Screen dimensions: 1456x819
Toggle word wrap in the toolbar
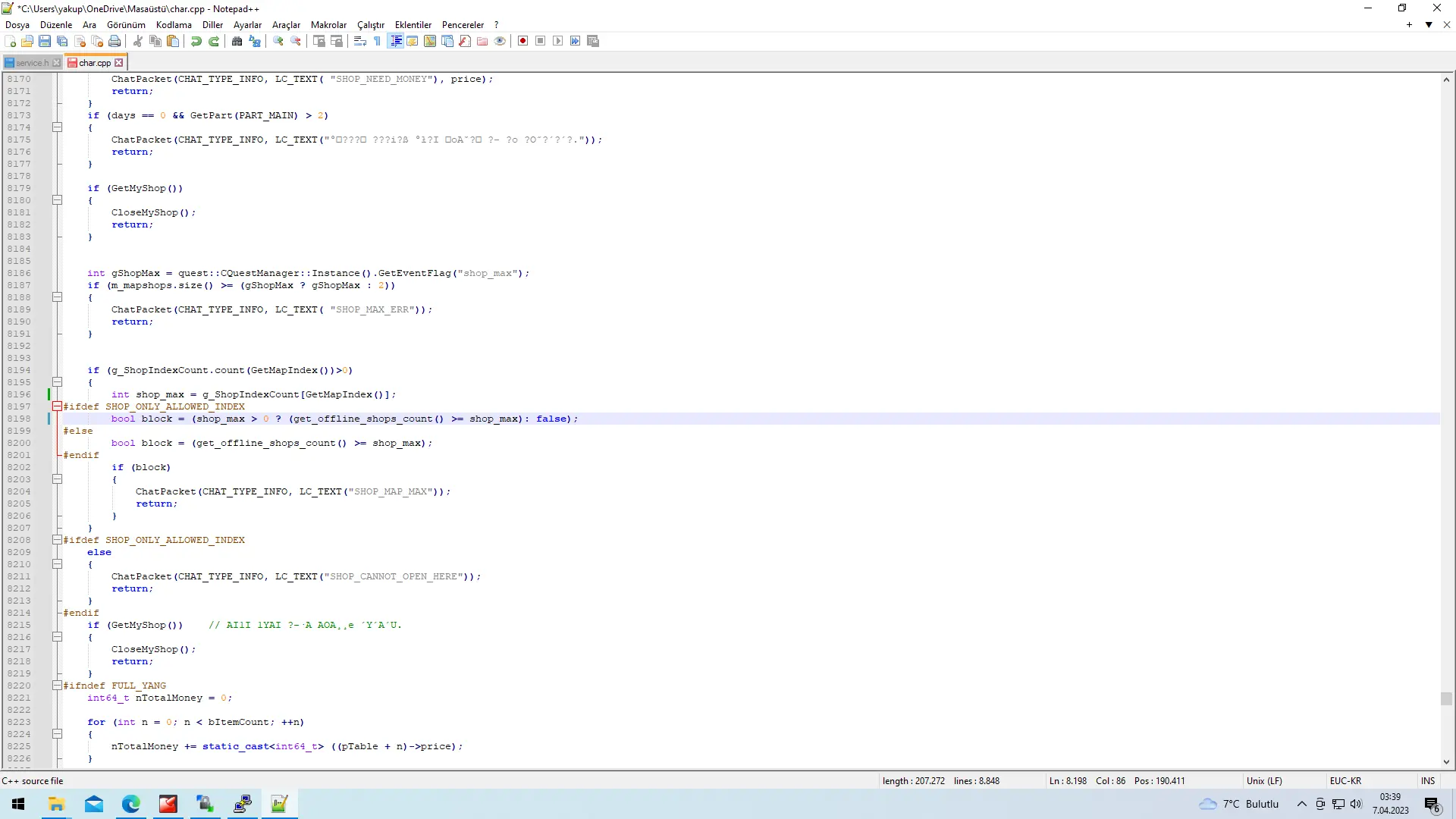pos(359,41)
